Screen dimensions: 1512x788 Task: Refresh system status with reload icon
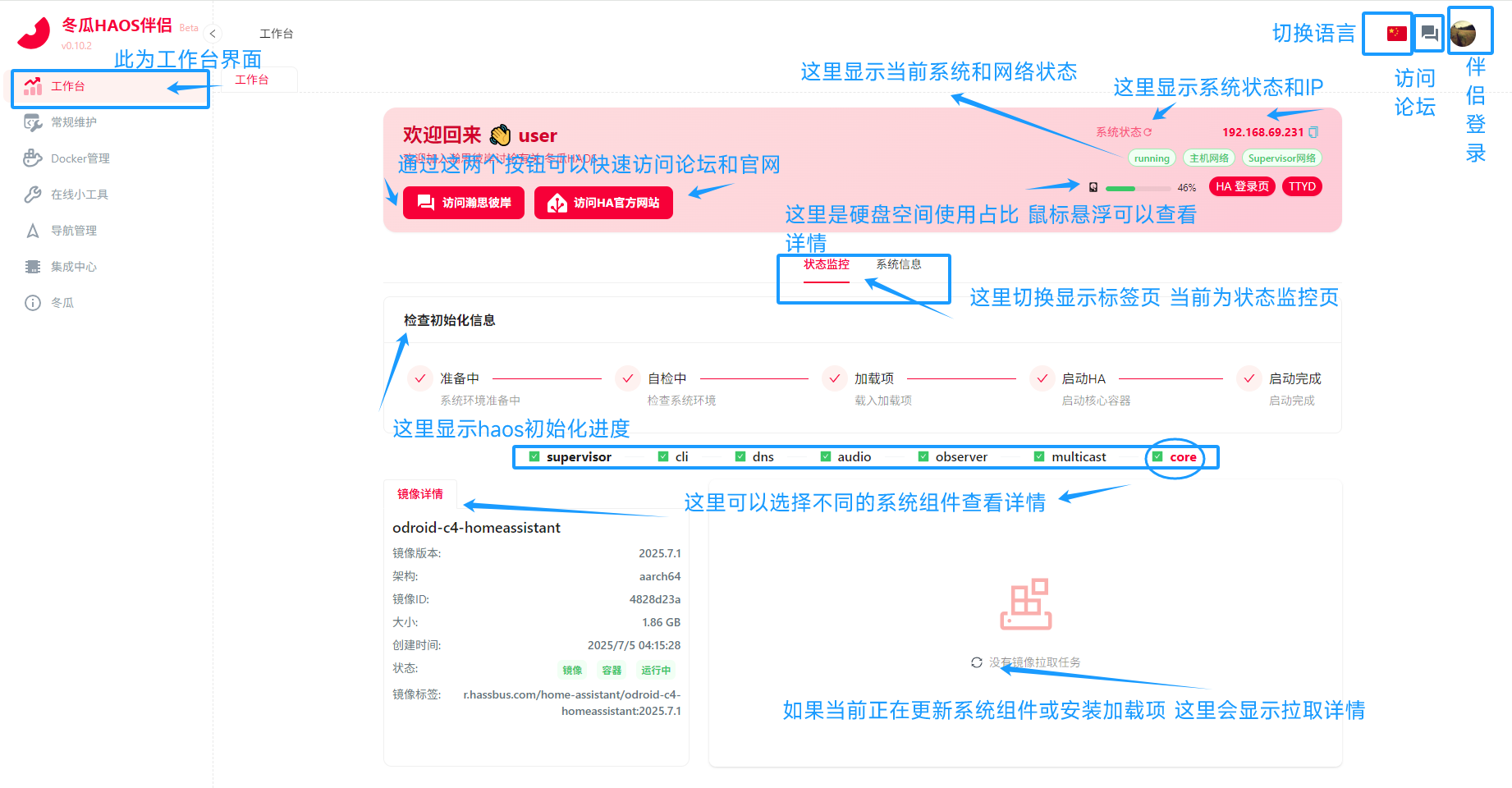(x=1148, y=132)
